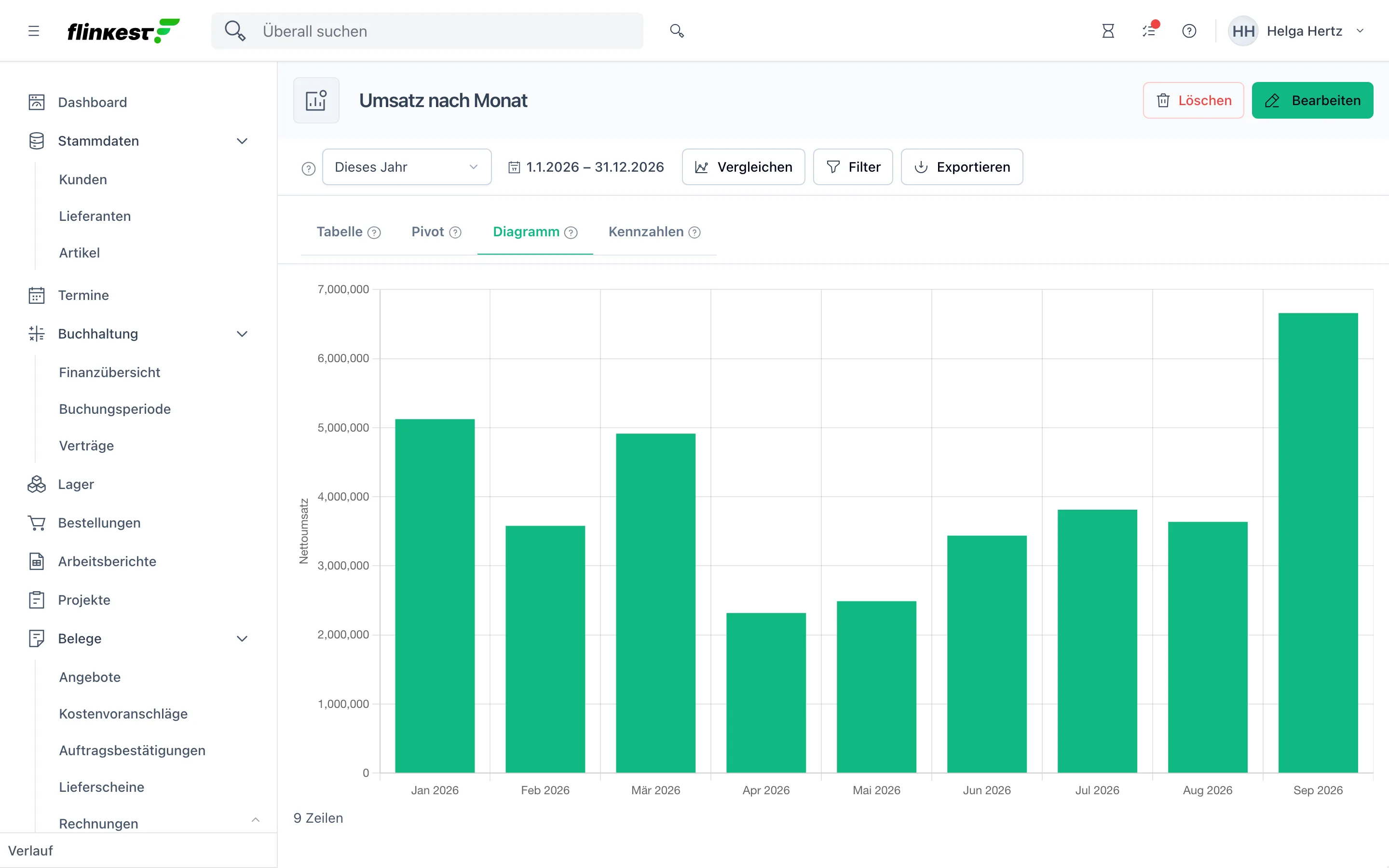Click the Termine calendar icon
Viewport: 1389px width, 868px height.
click(37, 295)
